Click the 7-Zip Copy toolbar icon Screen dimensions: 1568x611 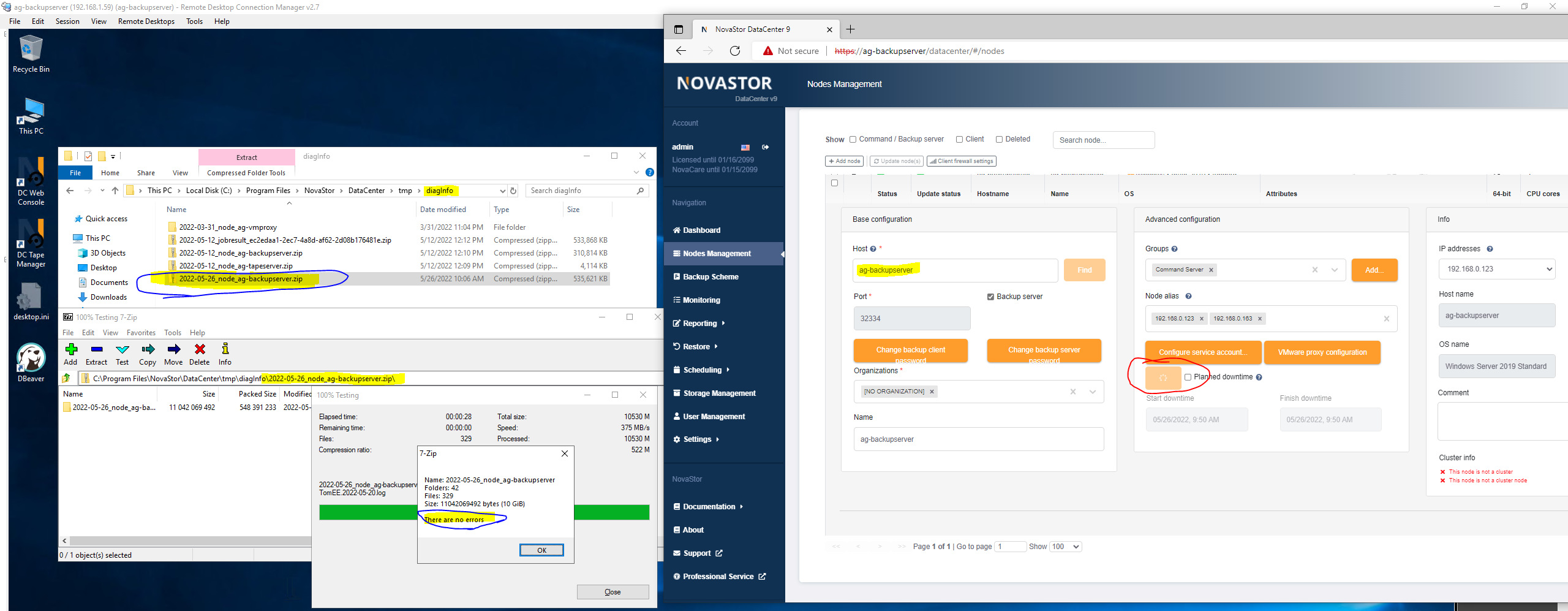(148, 354)
